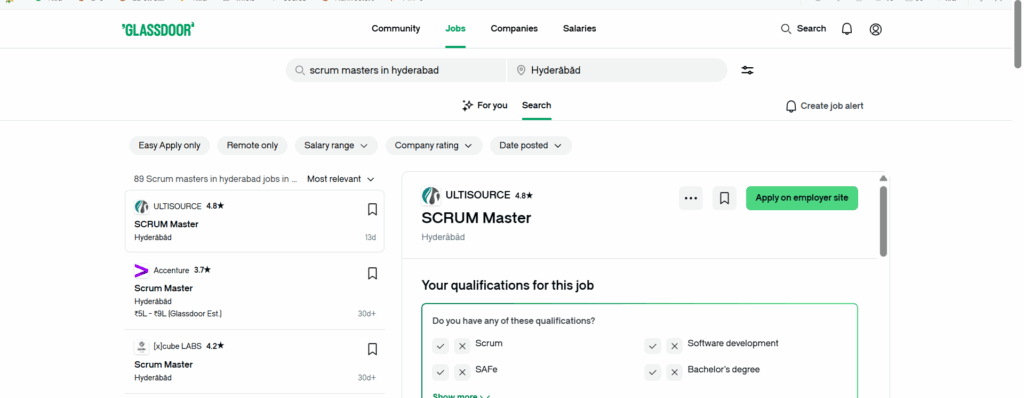The width and height of the screenshot is (1024, 398).
Task: Click the magnifier in the job search box
Action: pyautogui.click(x=300, y=70)
